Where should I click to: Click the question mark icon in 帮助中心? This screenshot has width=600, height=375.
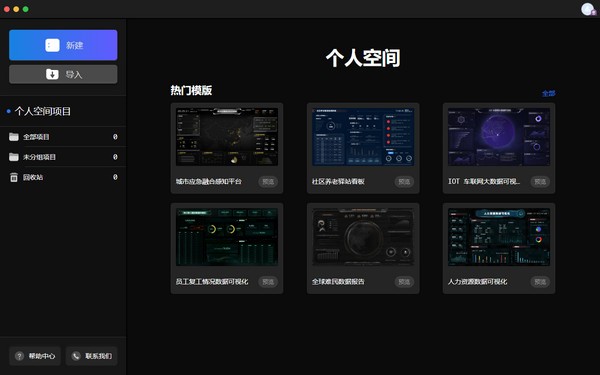click(19, 356)
